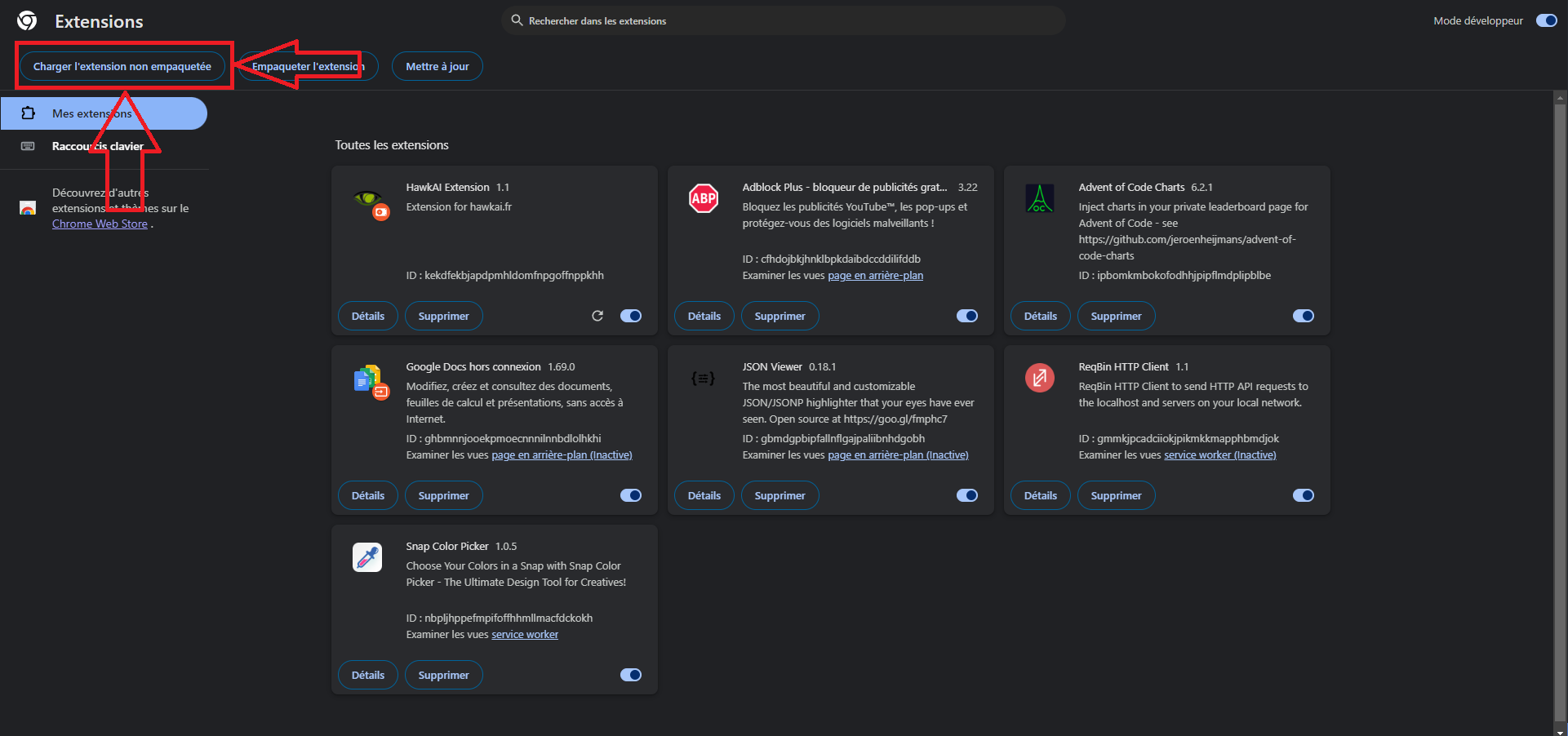Click the JSON Viewer braces icon
The width and height of the screenshot is (1568, 736).
(703, 378)
